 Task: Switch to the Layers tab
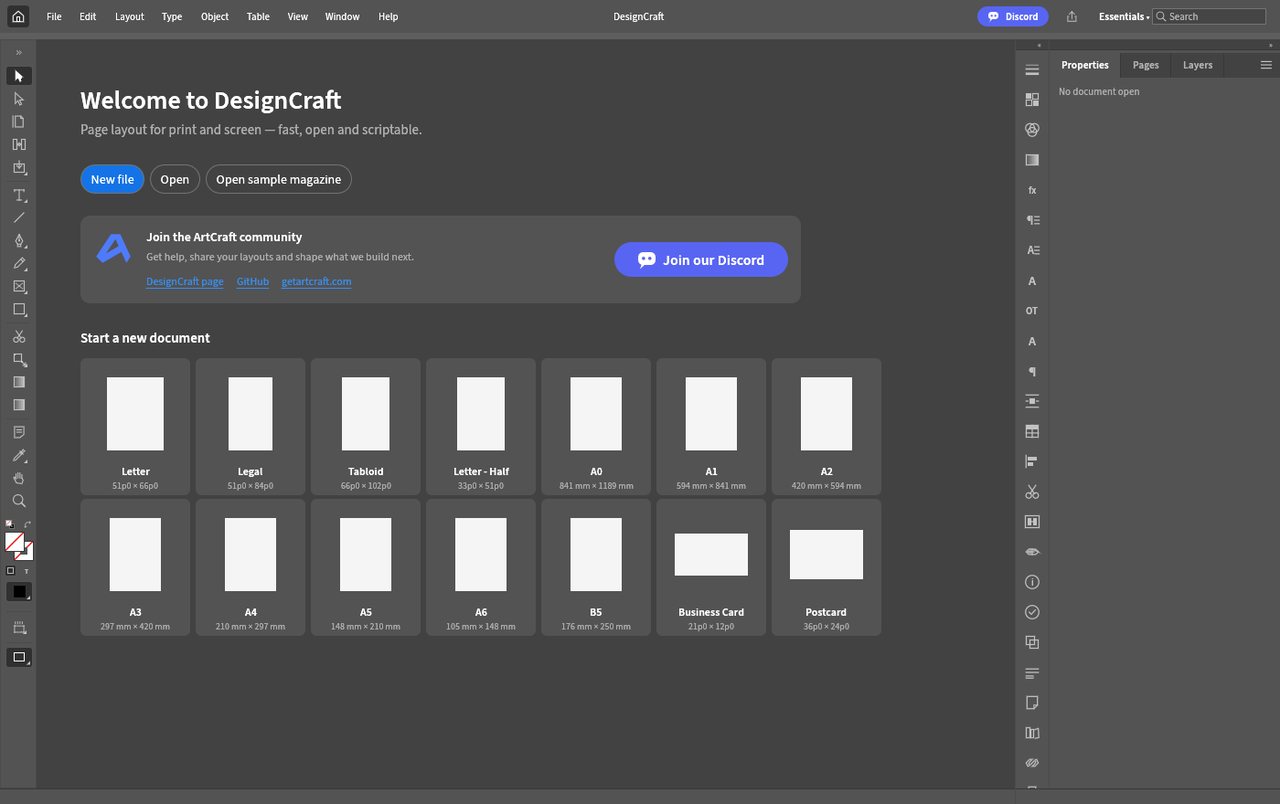[1198, 65]
